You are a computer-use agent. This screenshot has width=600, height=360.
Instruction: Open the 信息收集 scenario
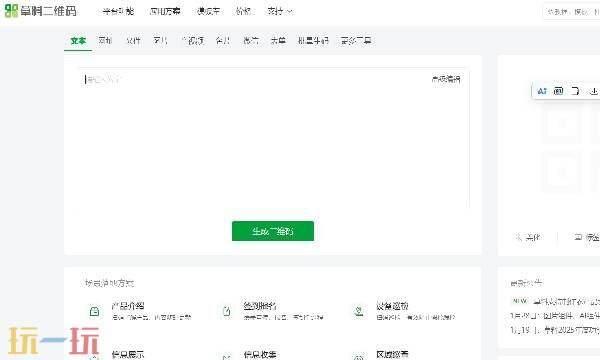pos(260,354)
